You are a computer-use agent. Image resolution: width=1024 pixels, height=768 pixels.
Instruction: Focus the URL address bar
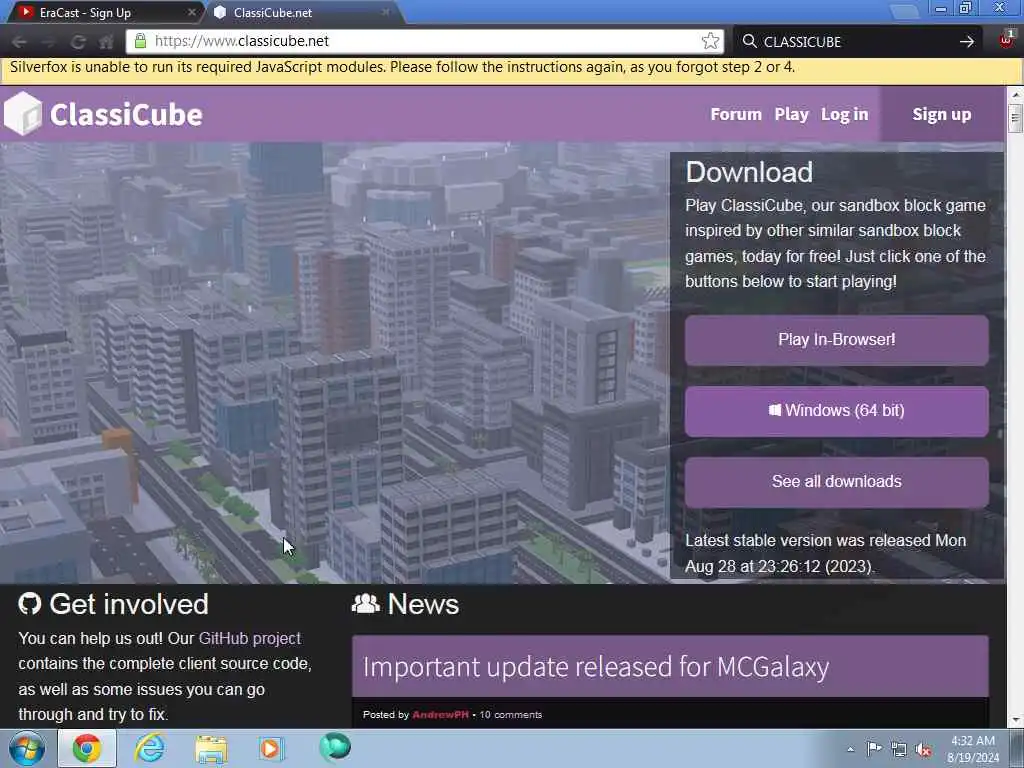coord(424,41)
